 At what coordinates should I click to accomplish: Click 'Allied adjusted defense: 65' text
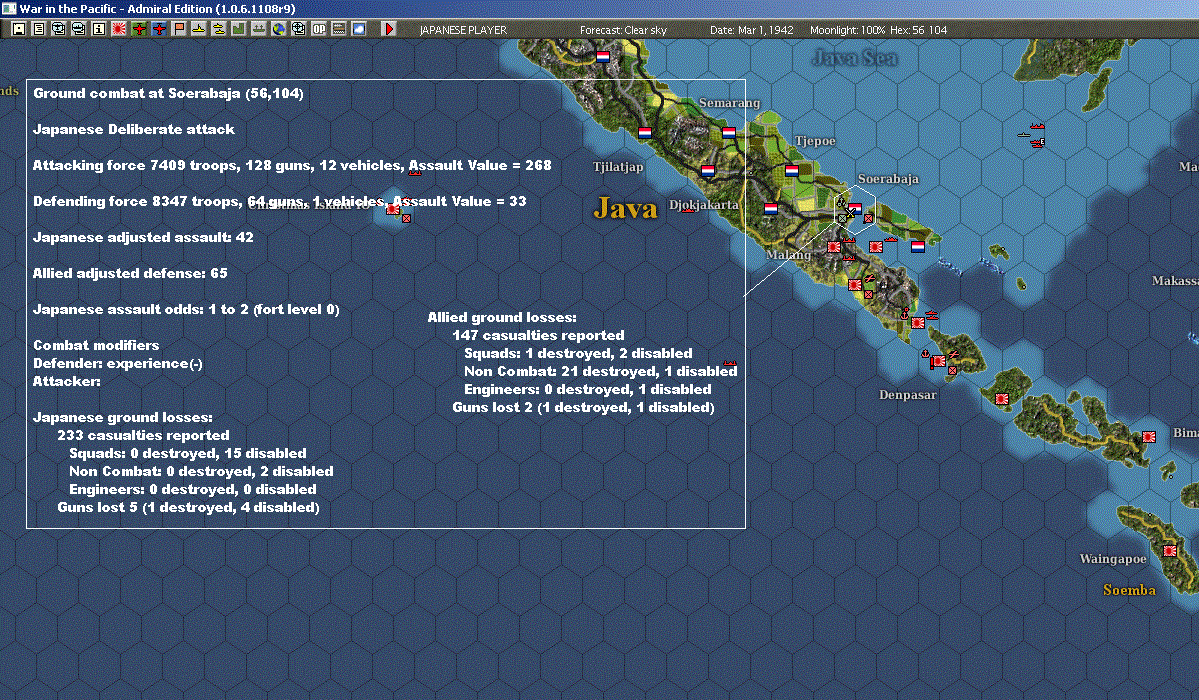pos(130,273)
